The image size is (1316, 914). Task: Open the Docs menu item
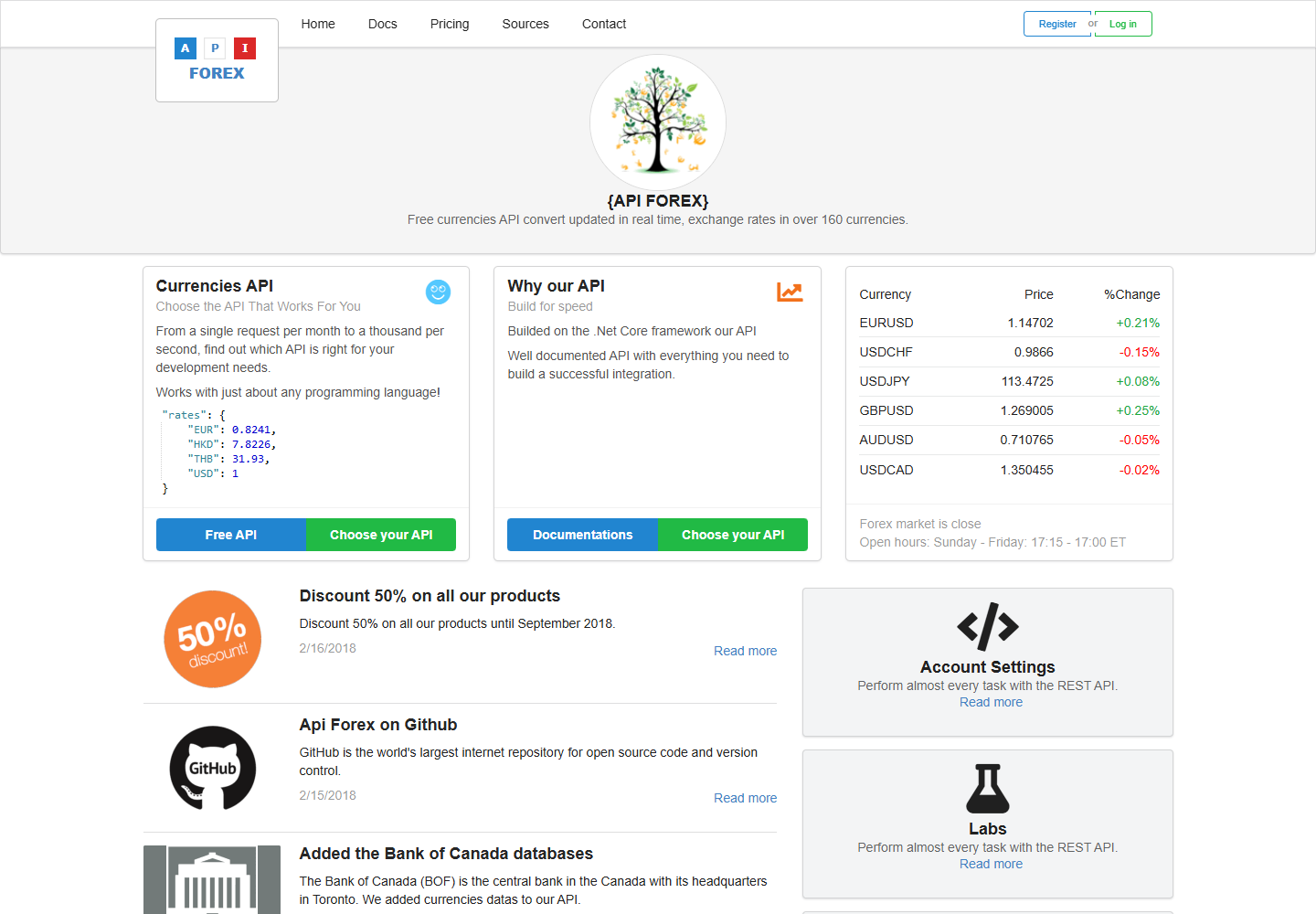[x=383, y=24]
